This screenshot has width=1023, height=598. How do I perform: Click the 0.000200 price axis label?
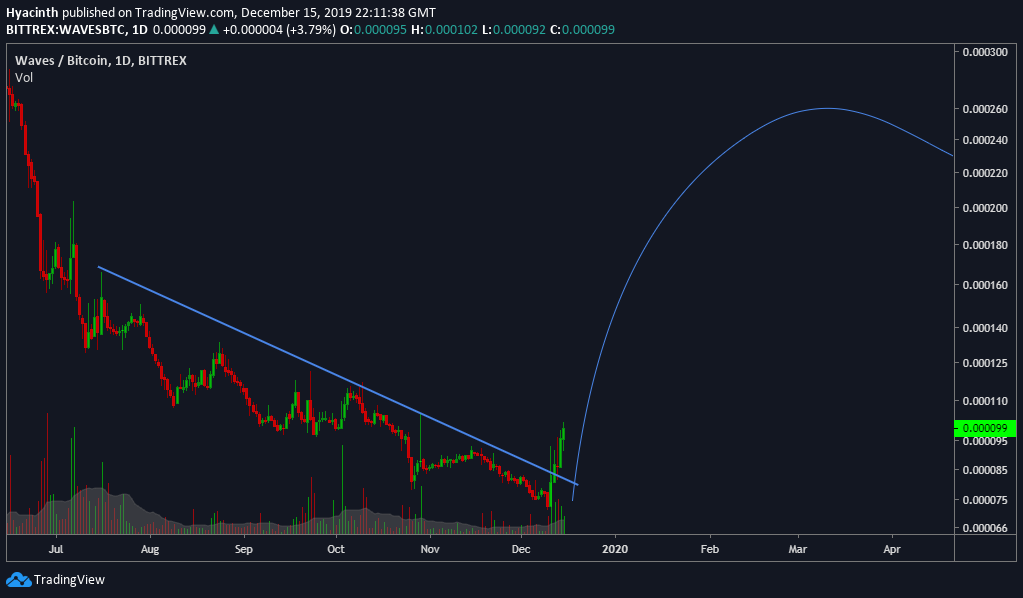click(985, 208)
